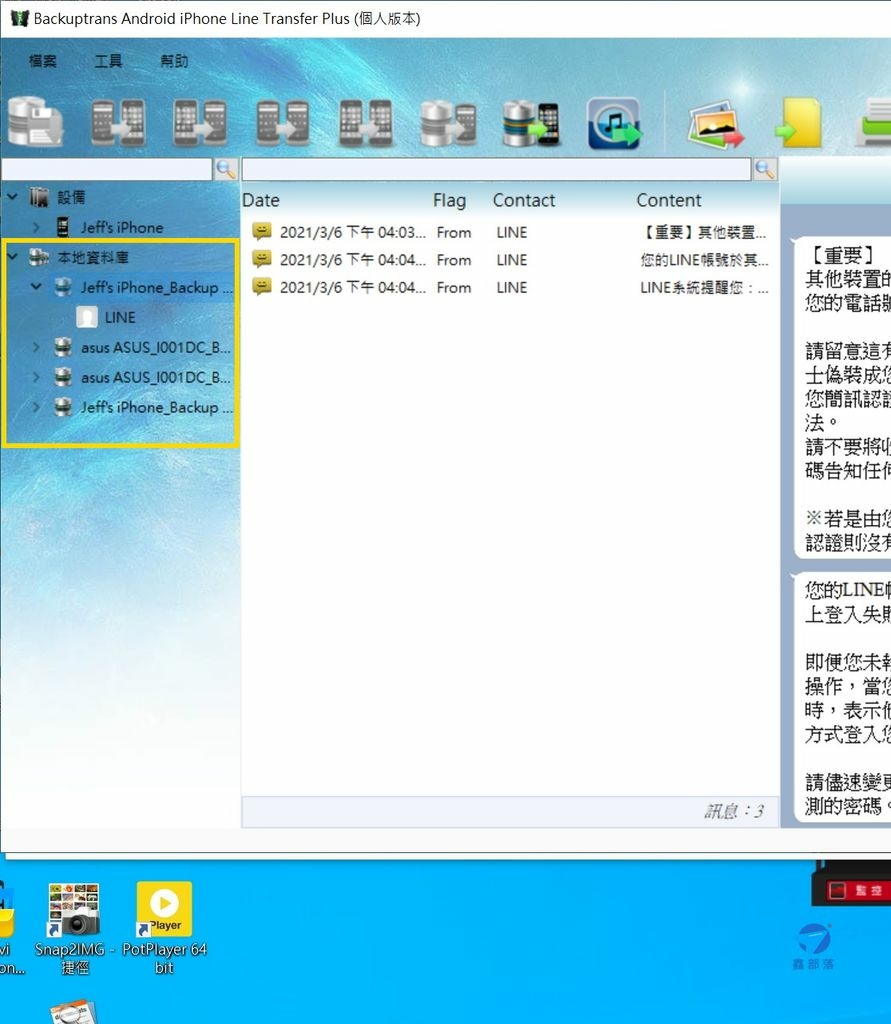Screen dimensions: 891x1024
Task: Click the iTunes backup import toolbar icon
Action: click(614, 123)
